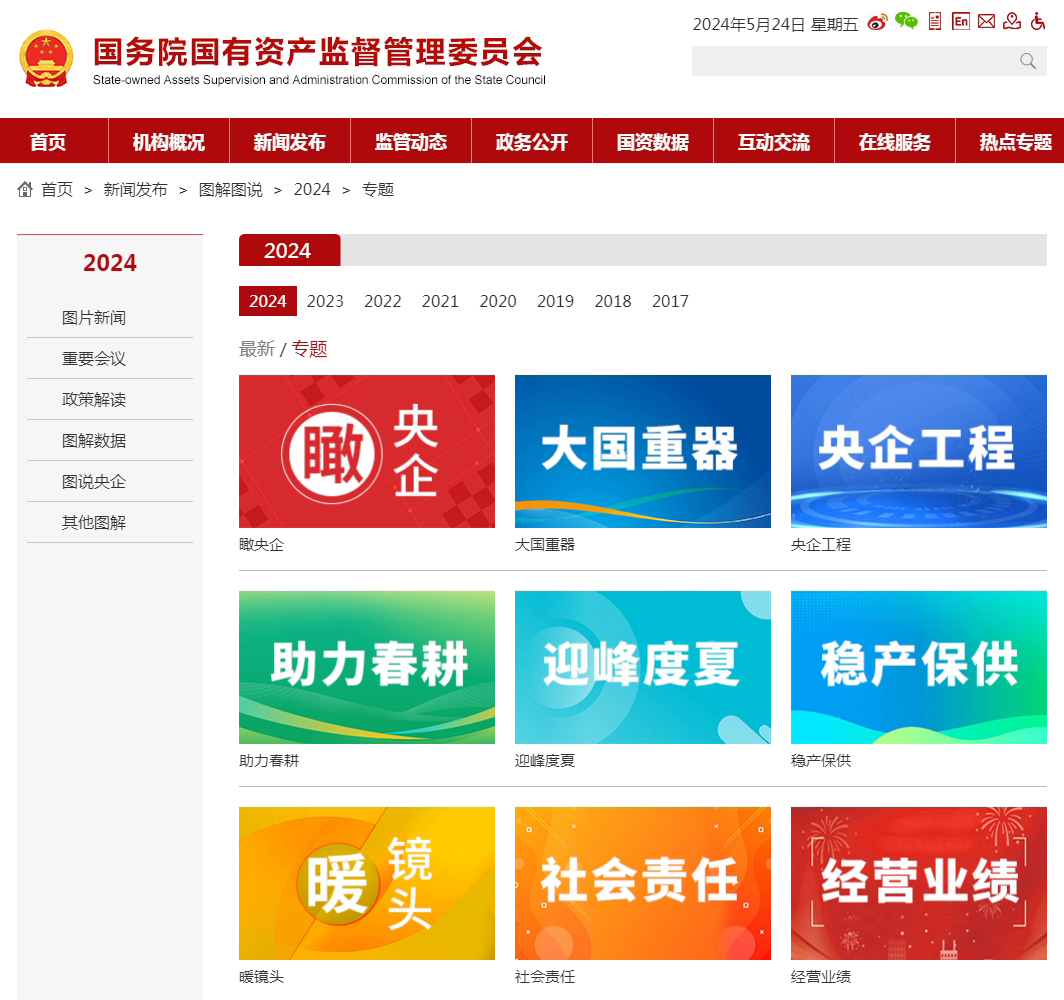Click the home icon in breadcrumb
1064x1000 pixels.
(26, 189)
